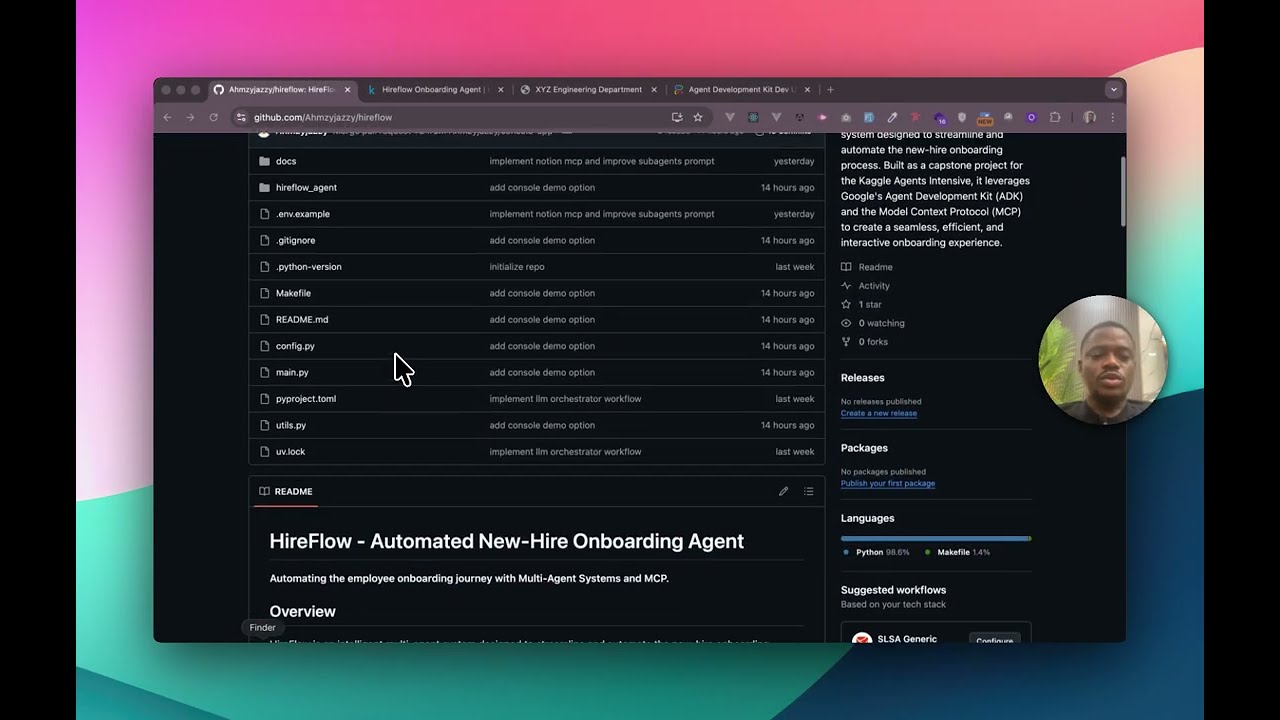Open the hireflow_agent folder
The image size is (1280, 720).
306,187
